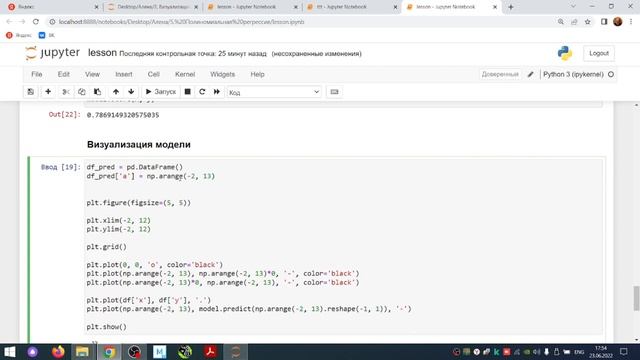Open the View menu

[92, 74]
